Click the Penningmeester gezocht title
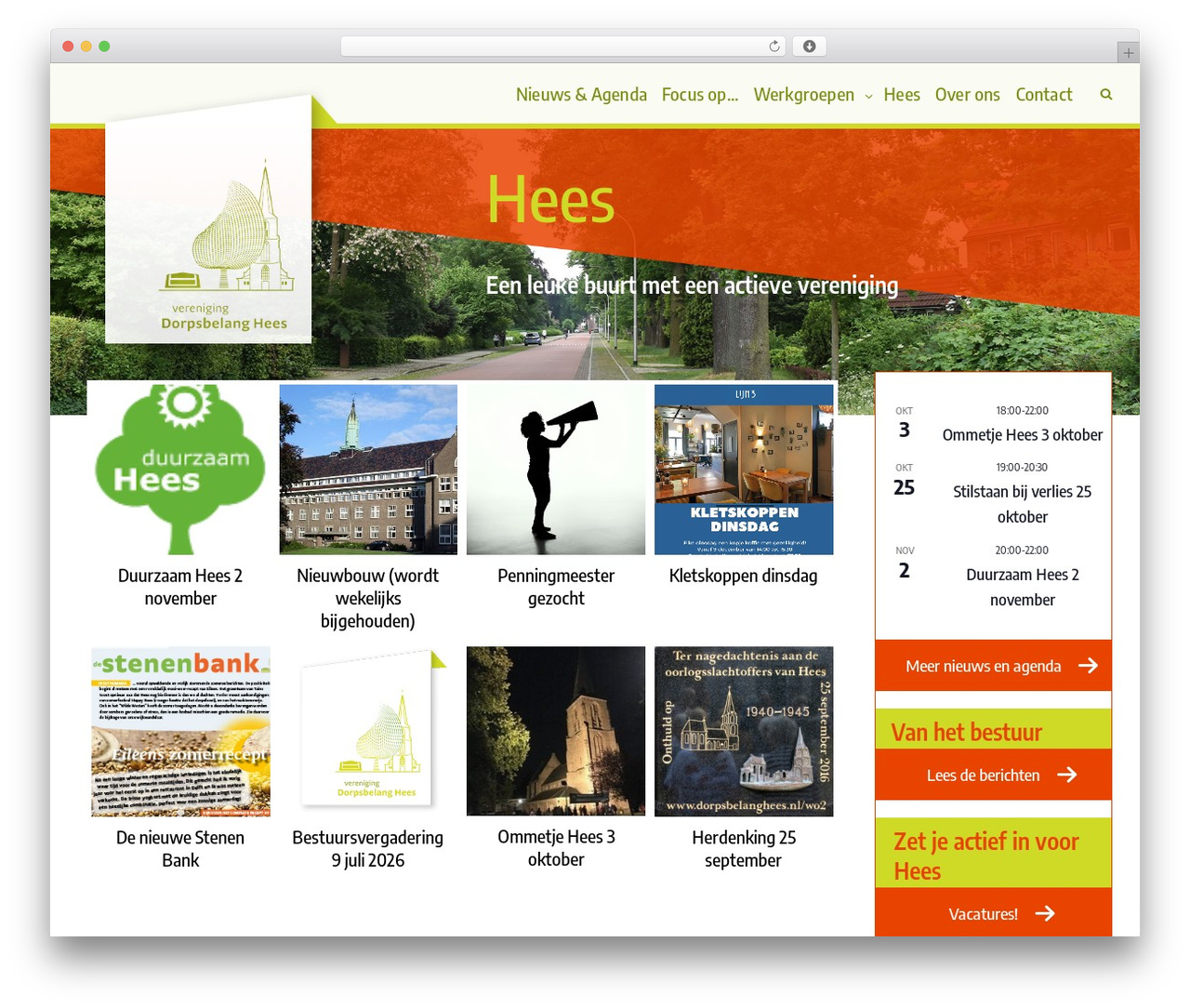1190x1008 pixels. click(x=556, y=587)
